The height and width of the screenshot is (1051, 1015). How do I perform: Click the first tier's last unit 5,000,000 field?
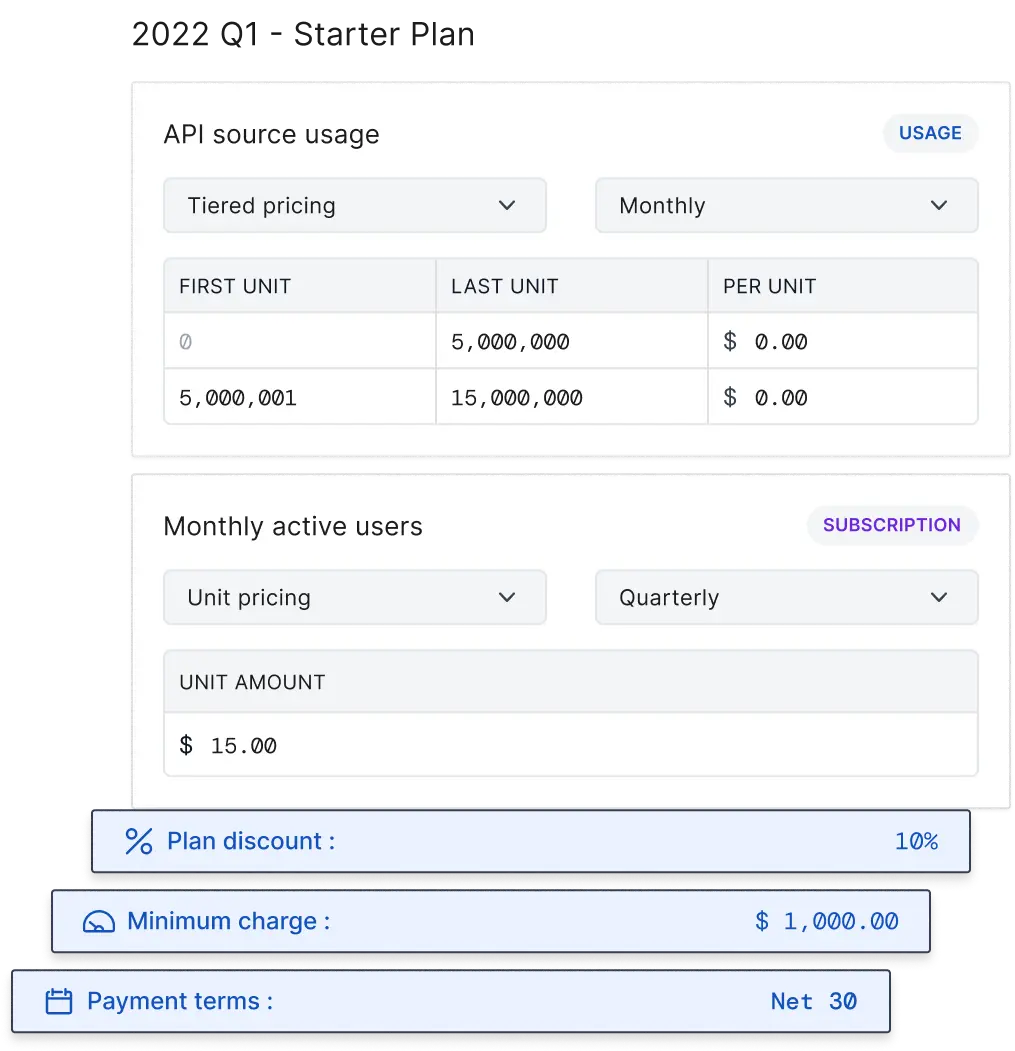tap(571, 342)
